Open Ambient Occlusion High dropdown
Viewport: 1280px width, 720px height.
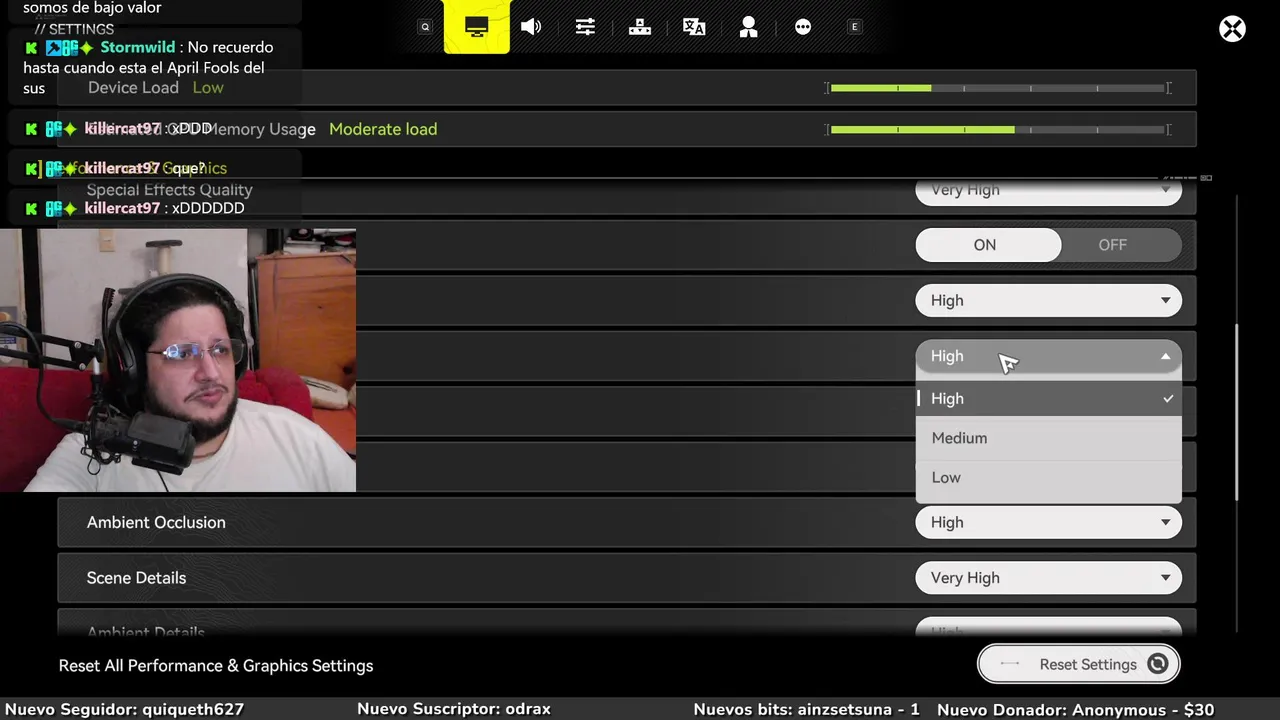1048,522
